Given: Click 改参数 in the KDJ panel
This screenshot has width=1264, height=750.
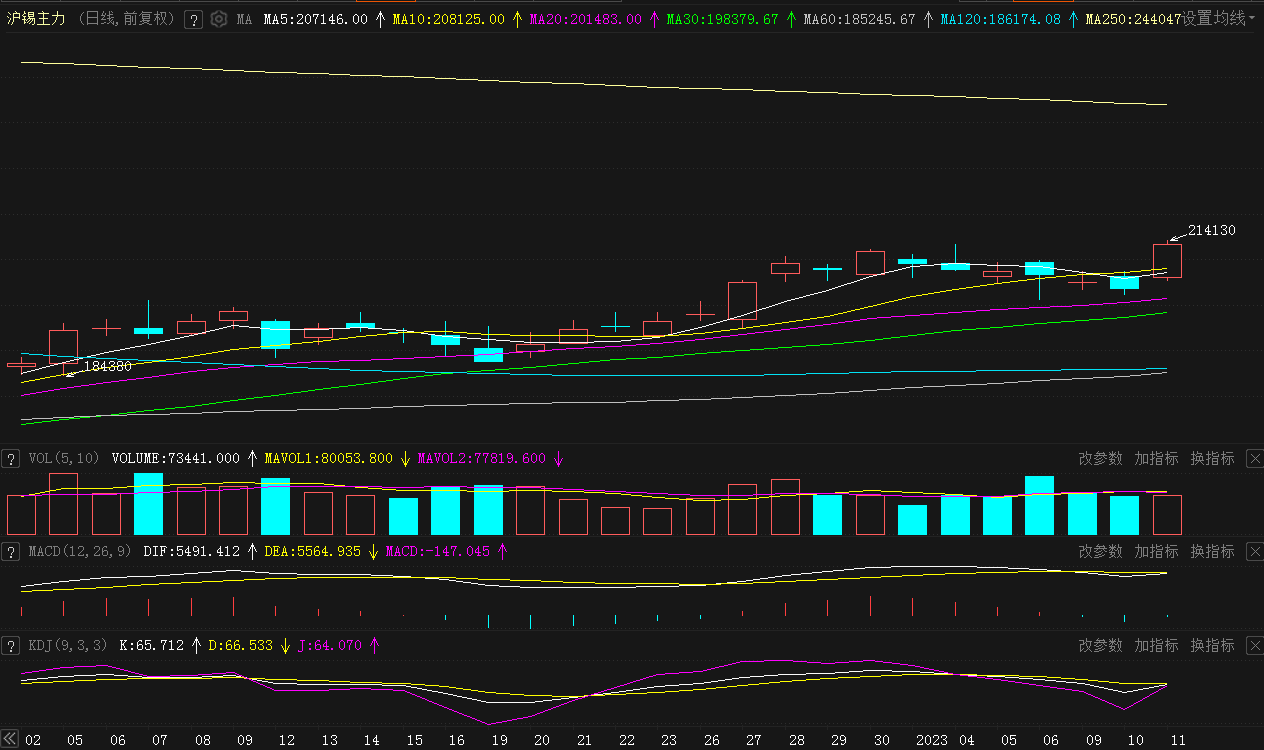Looking at the screenshot, I should click(x=1100, y=646).
